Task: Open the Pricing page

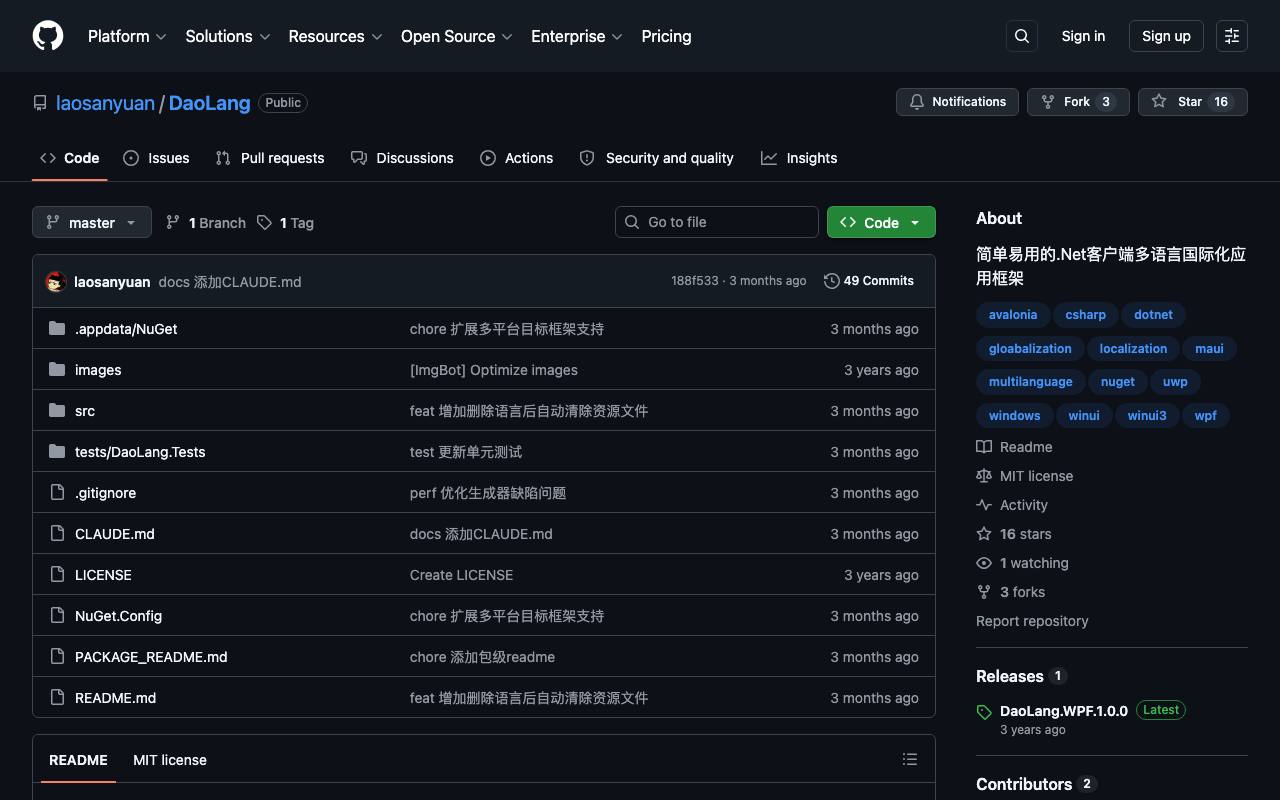Action: point(666,36)
